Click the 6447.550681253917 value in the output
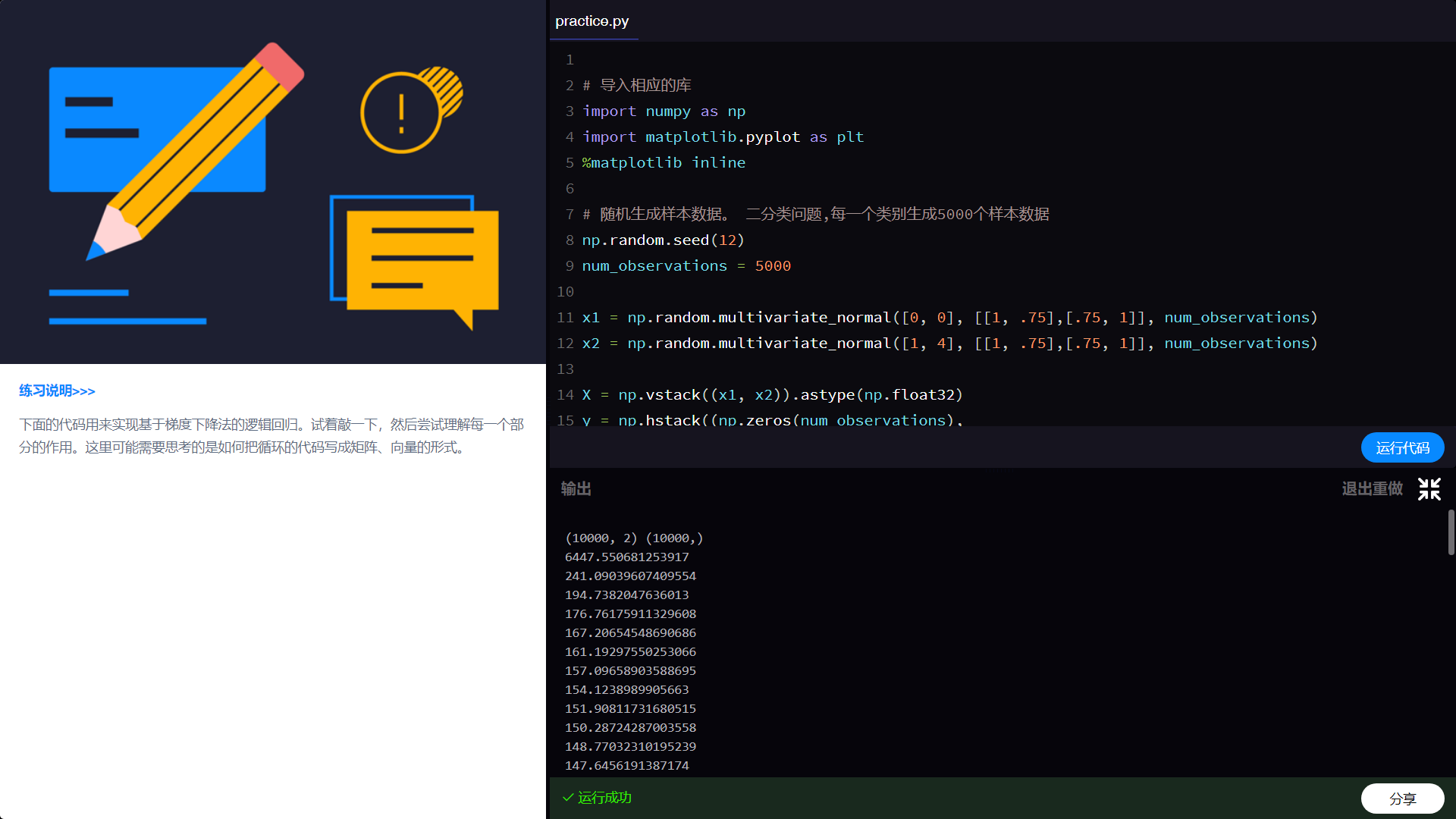This screenshot has width=1456, height=819. click(x=626, y=557)
